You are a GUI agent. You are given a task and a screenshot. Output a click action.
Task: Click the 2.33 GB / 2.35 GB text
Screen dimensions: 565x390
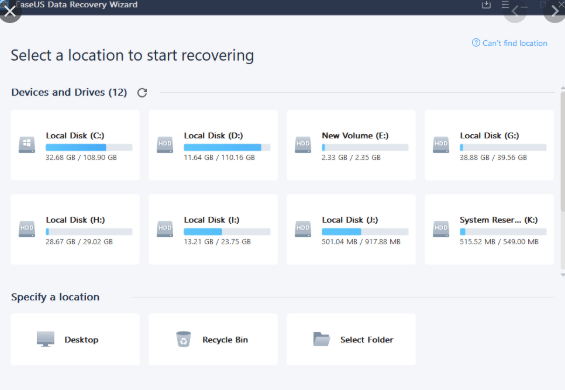351,158
